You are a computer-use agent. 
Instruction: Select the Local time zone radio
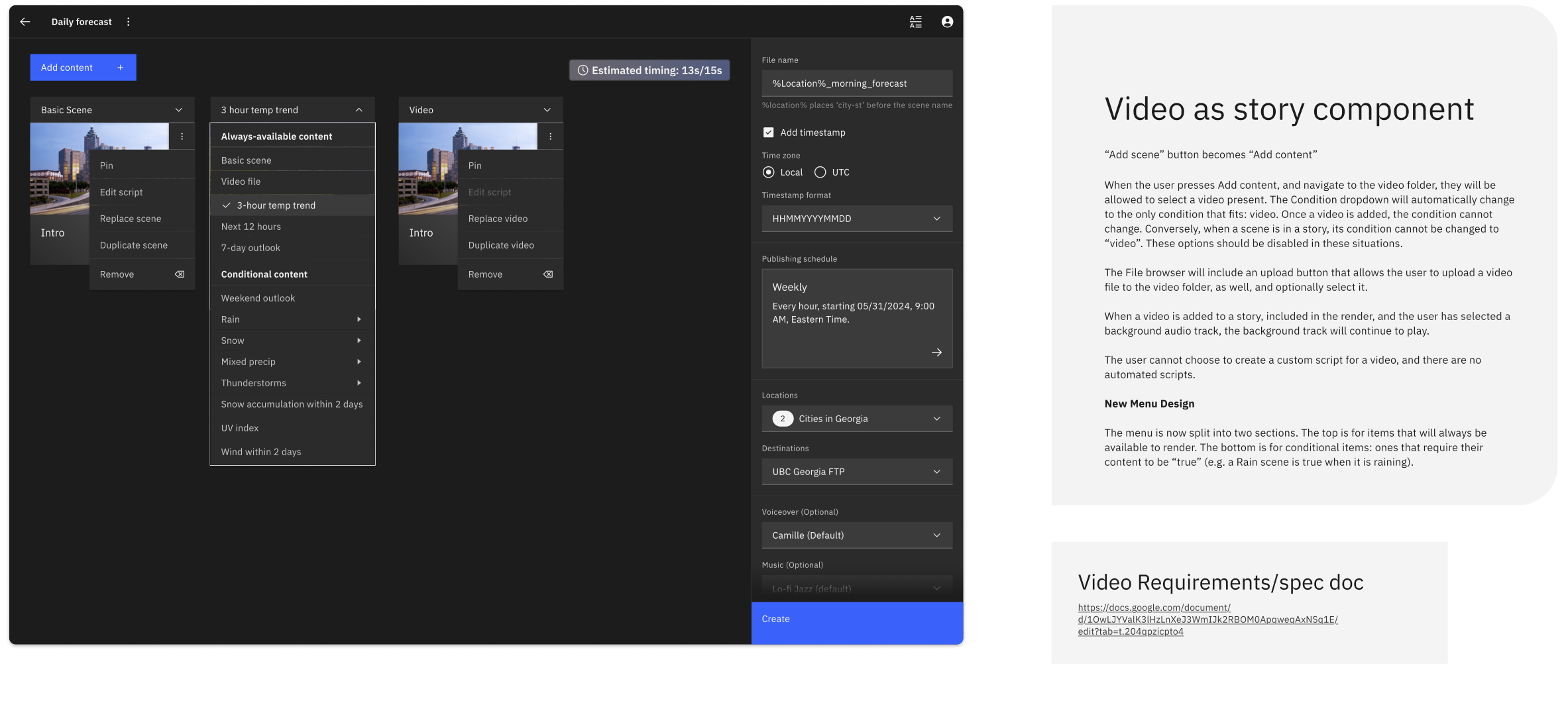click(768, 172)
